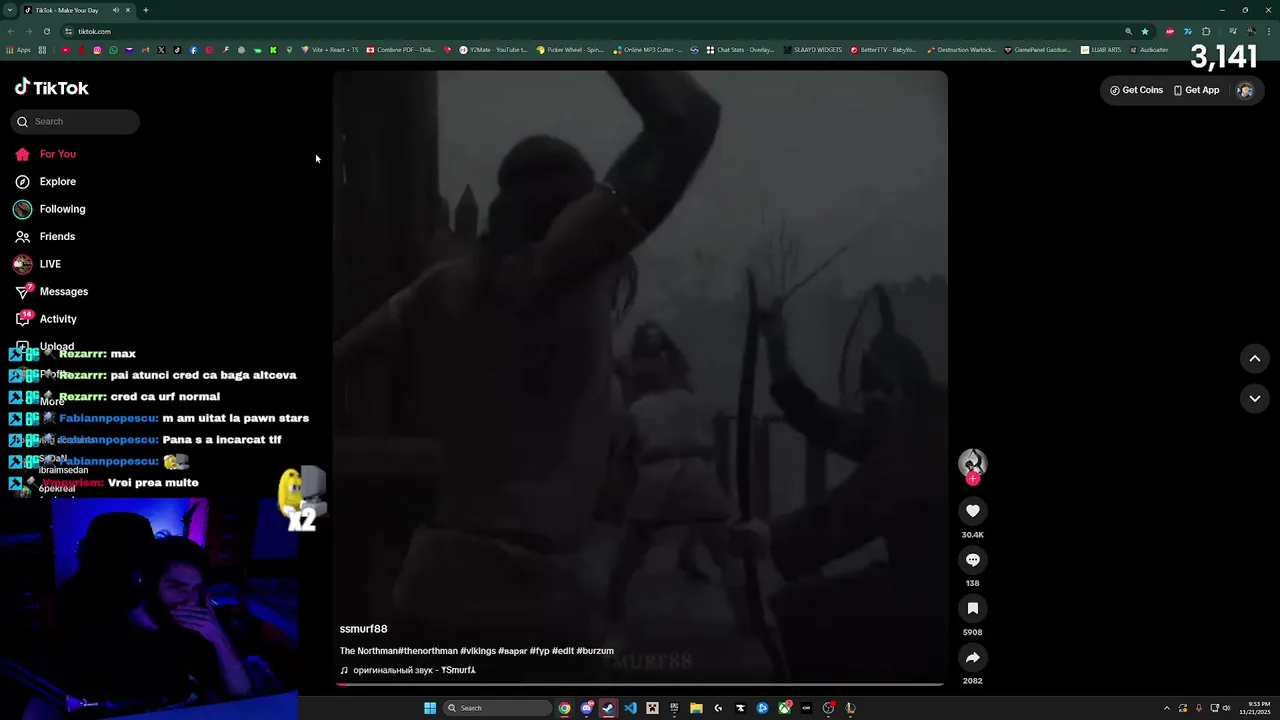Open the LUAR ARTS bookmark

pos(1101,50)
